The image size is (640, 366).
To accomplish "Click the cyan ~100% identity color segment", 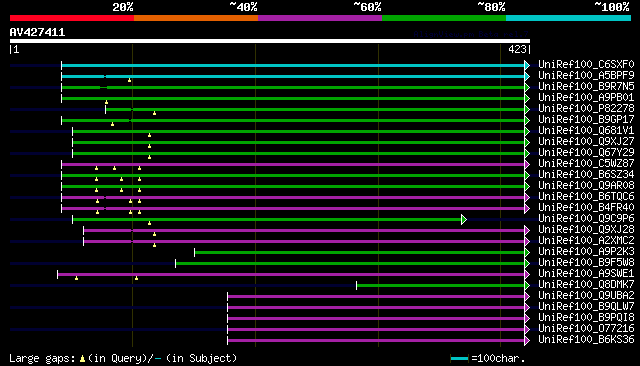I will [x=568, y=18].
